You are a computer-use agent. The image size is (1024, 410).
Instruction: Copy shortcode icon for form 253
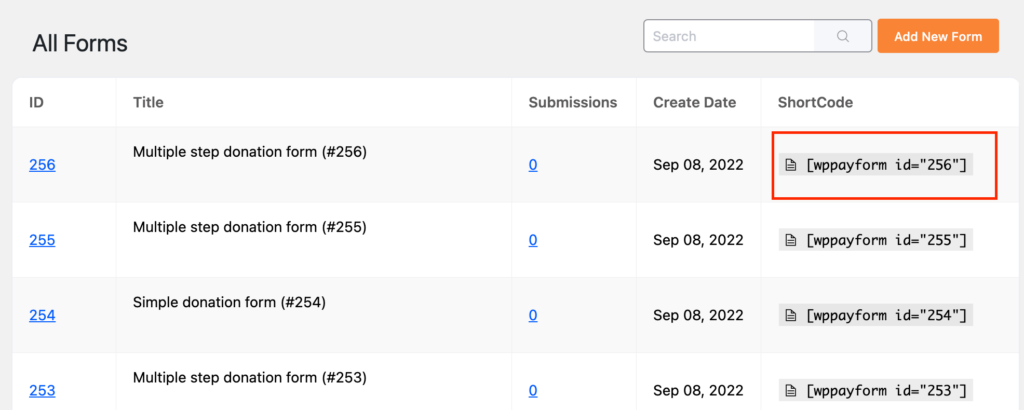[790, 391]
